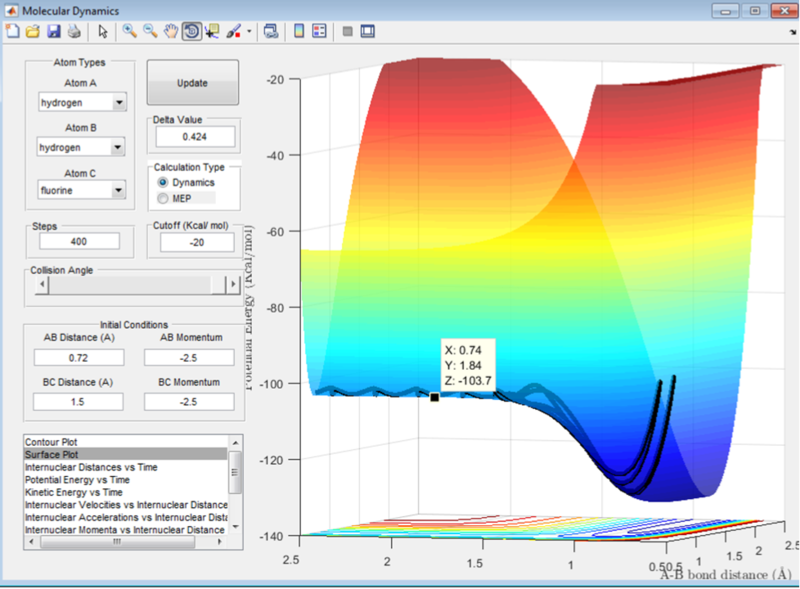Open a file with the folder icon
Image resolution: width=800 pixels, height=589 pixels.
[x=31, y=31]
